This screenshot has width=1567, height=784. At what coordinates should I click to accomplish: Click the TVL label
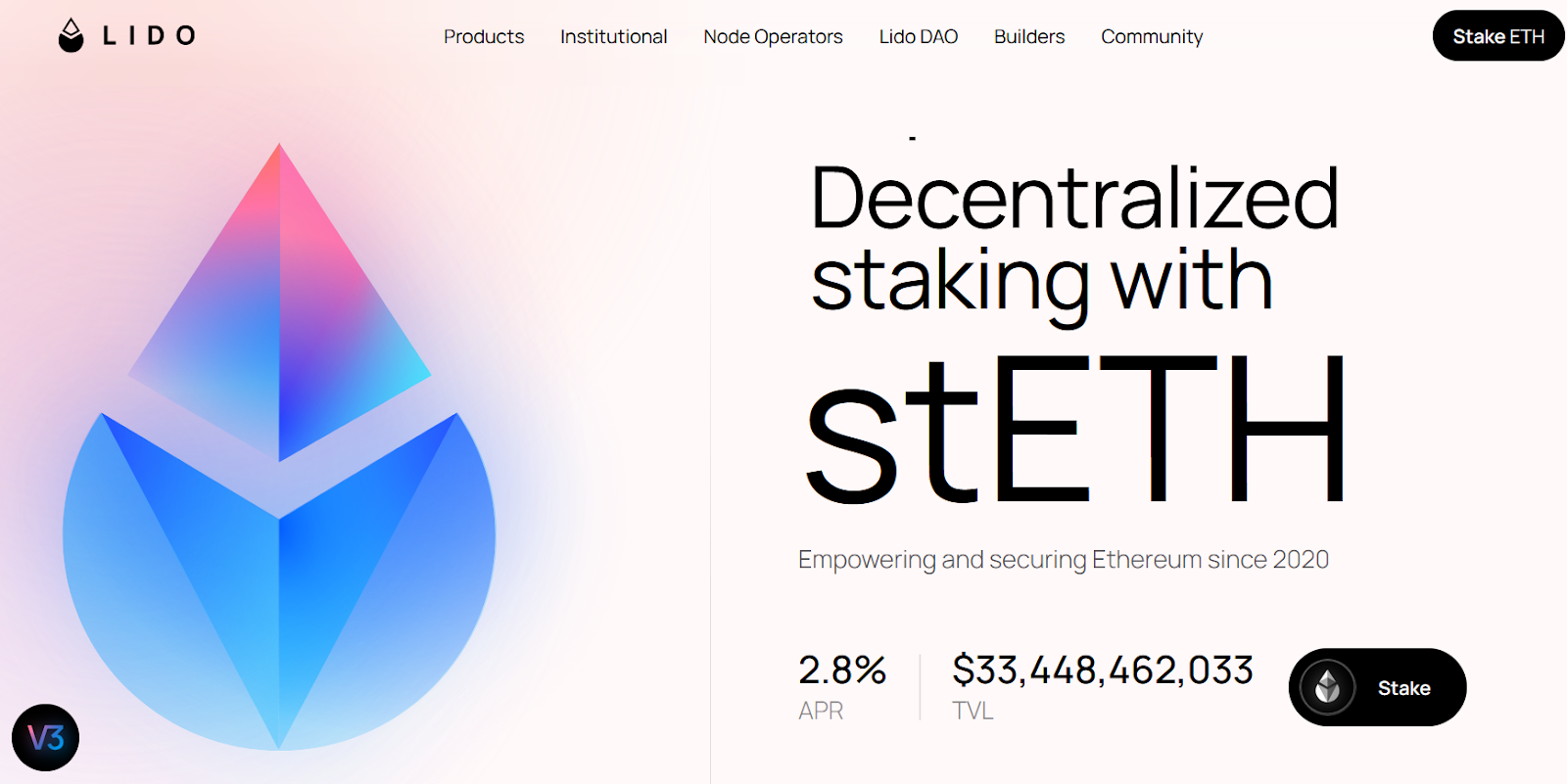click(973, 711)
